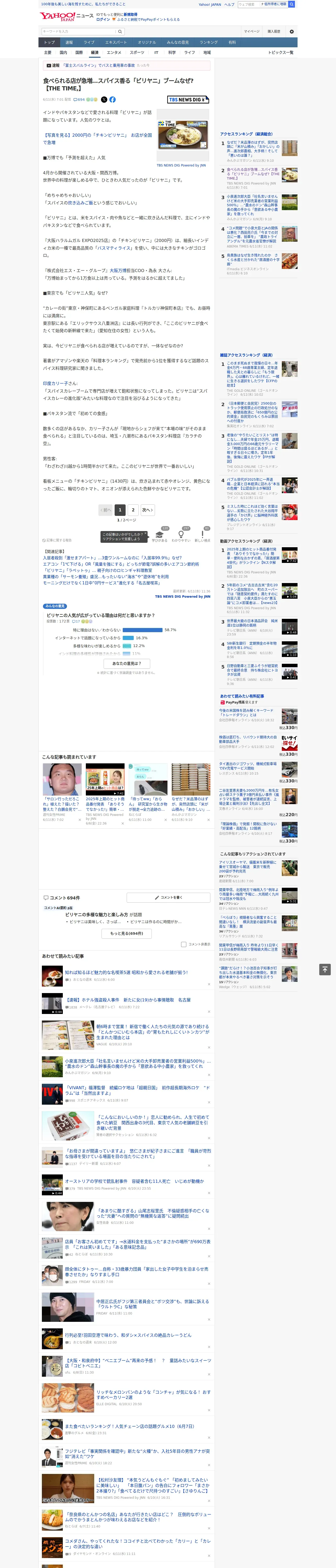Image resolution: width=336 pixels, height=1568 pixels.
Task: Click the あなたの意見は？ poll button
Action: coord(127,664)
